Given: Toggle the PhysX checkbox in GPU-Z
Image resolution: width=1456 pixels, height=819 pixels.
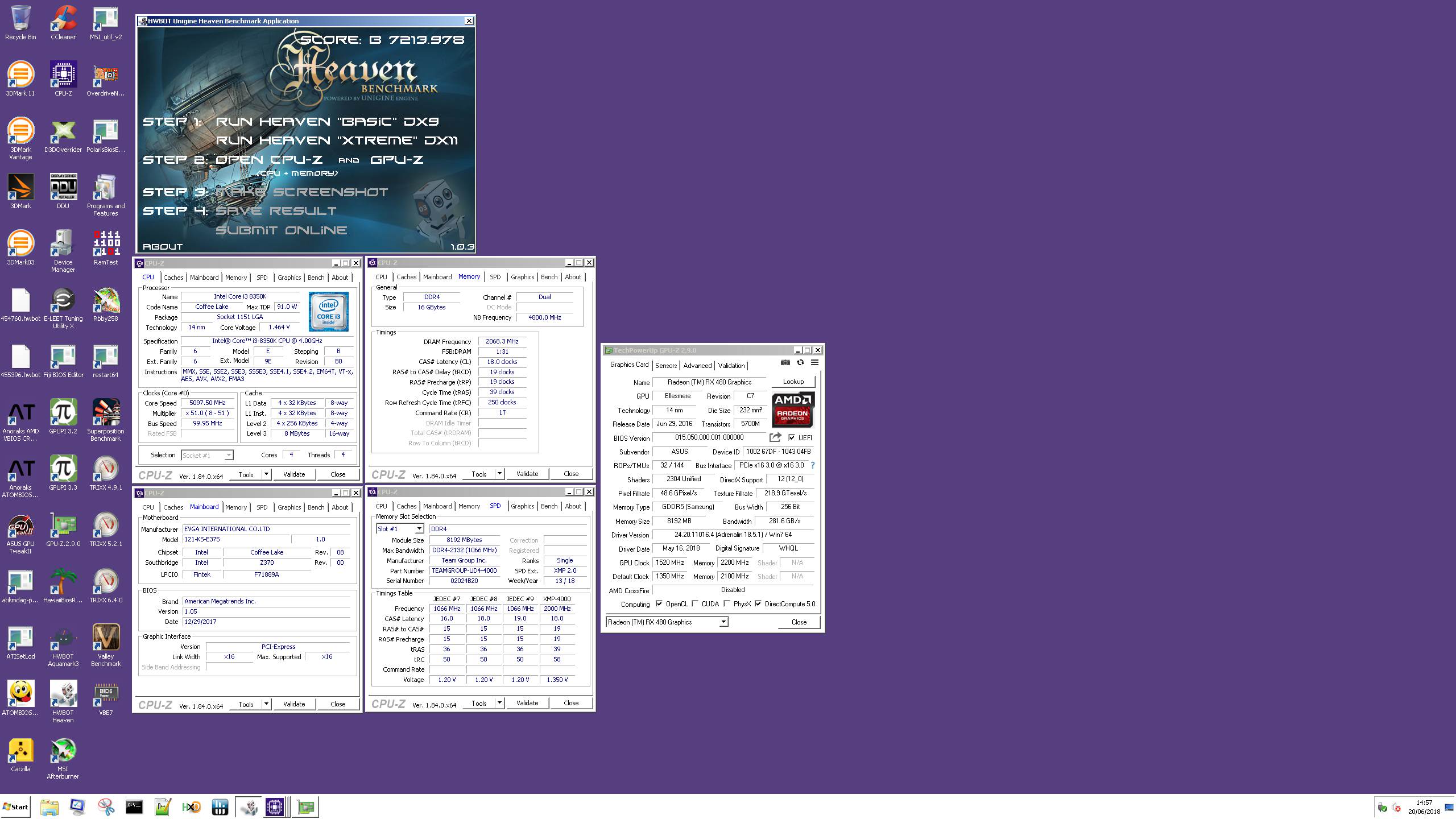Looking at the screenshot, I should pos(726,604).
